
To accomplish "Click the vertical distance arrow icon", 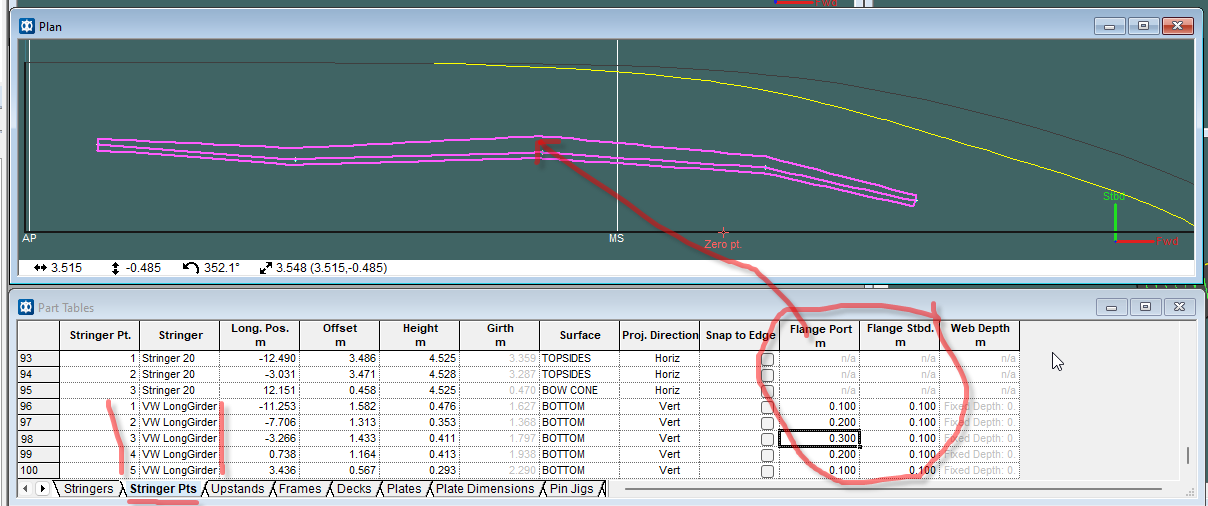I will pos(115,268).
